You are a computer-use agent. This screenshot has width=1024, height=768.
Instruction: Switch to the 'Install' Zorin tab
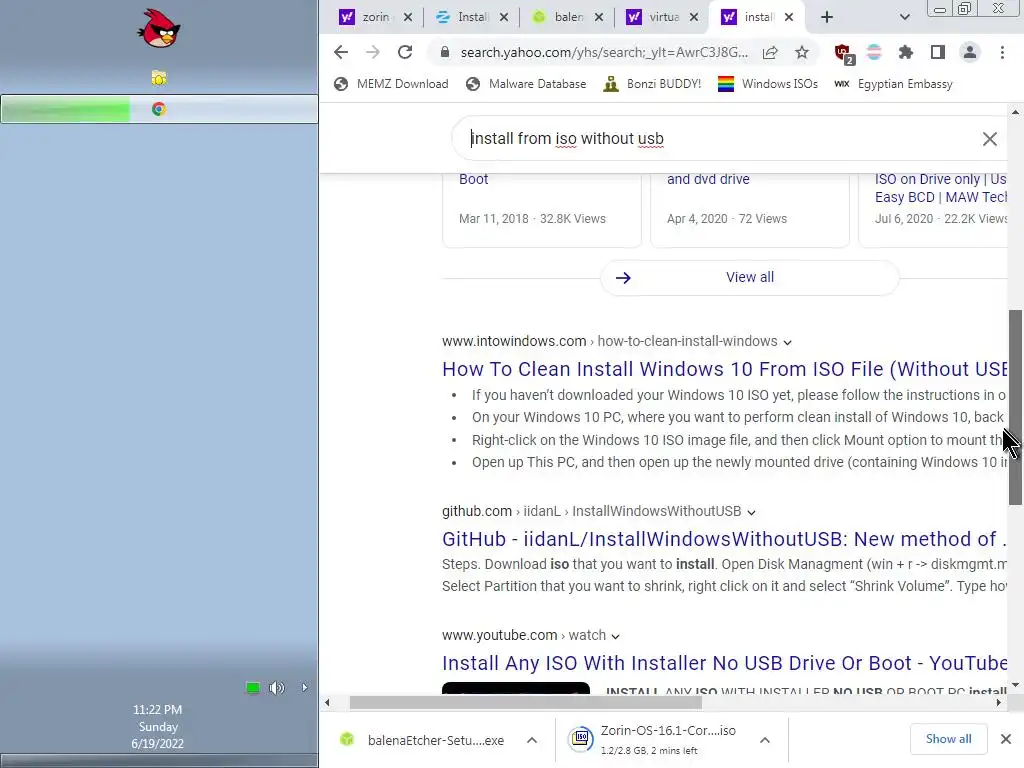coord(472,17)
